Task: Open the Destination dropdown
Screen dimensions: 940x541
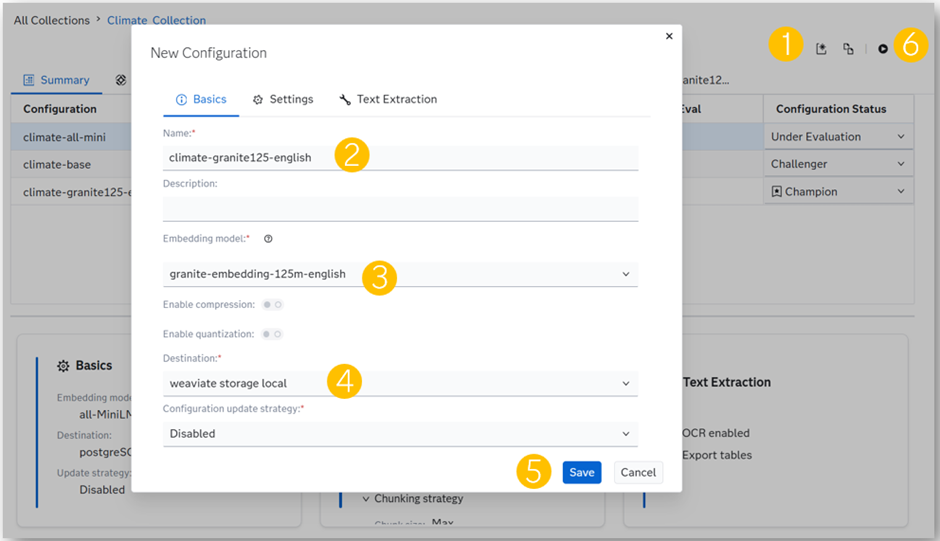Action: point(399,383)
